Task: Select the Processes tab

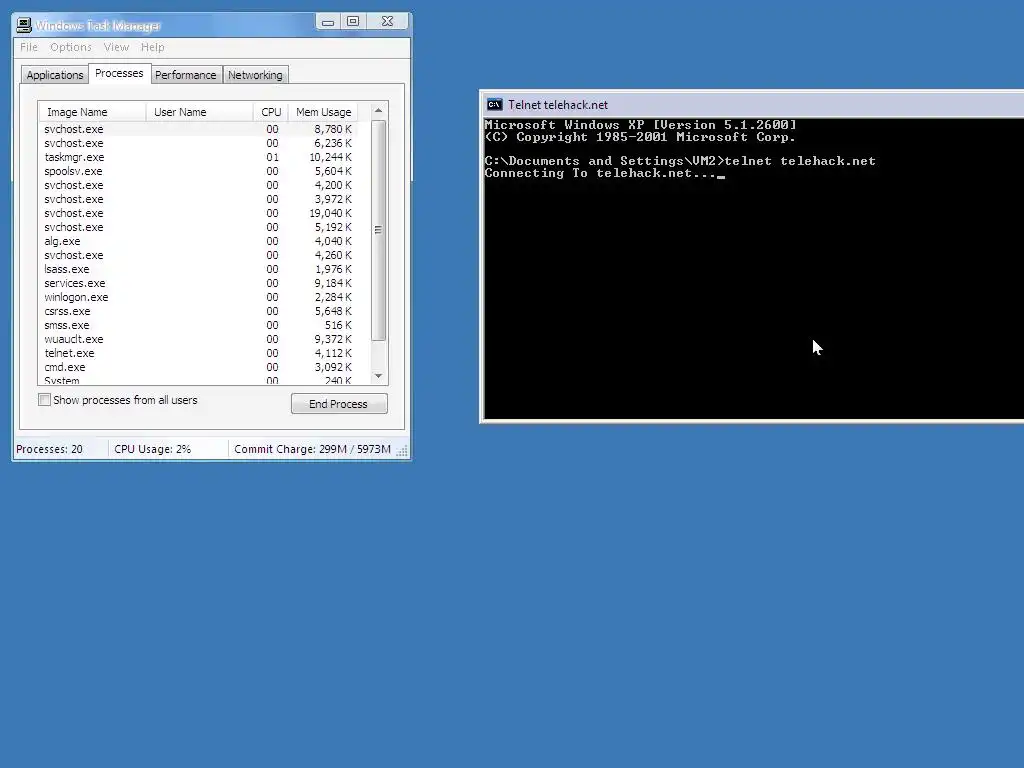Action: coord(119,73)
